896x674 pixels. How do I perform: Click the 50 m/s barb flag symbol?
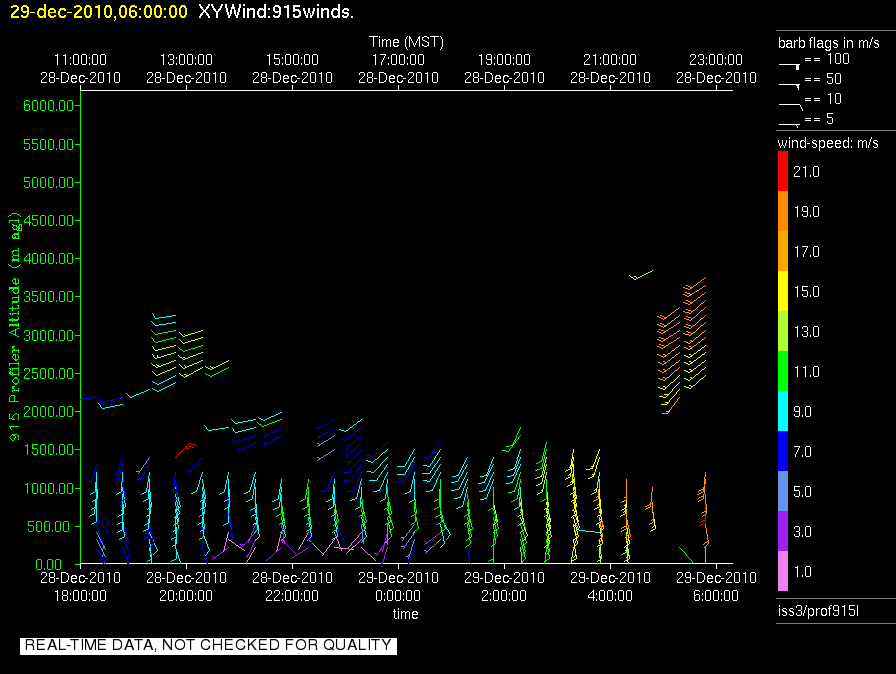(789, 83)
